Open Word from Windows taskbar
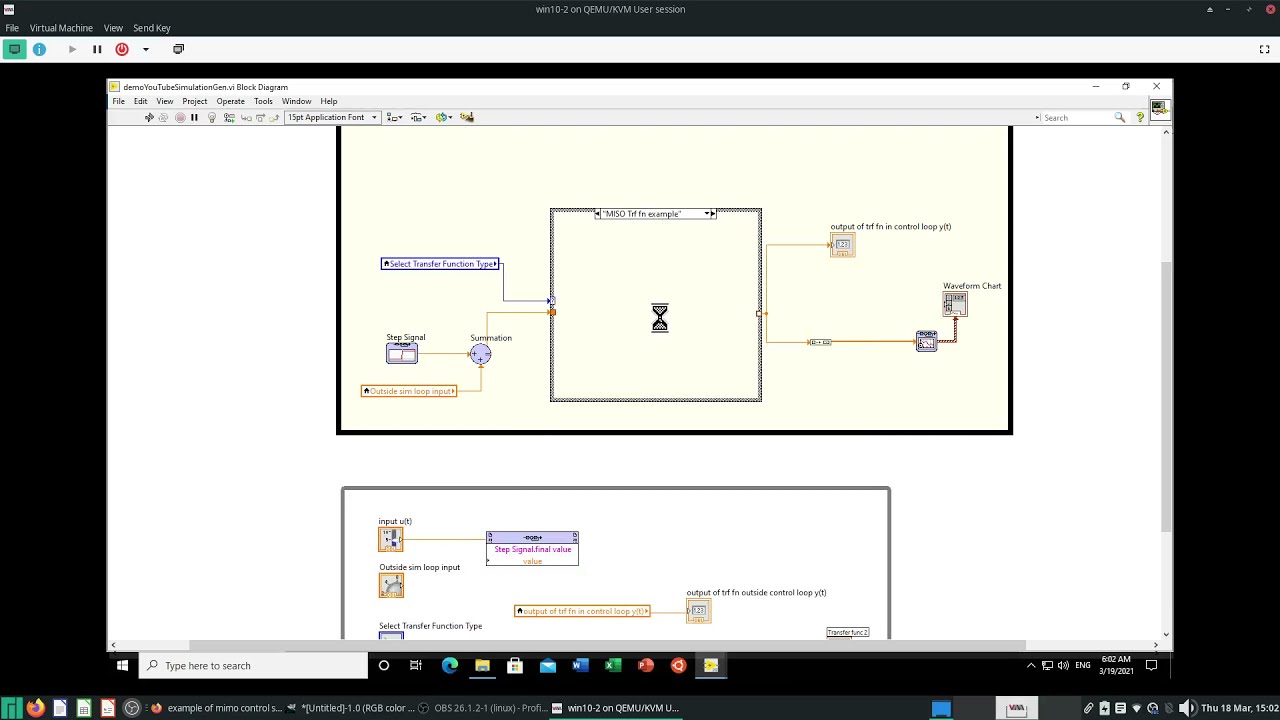 tap(580, 665)
